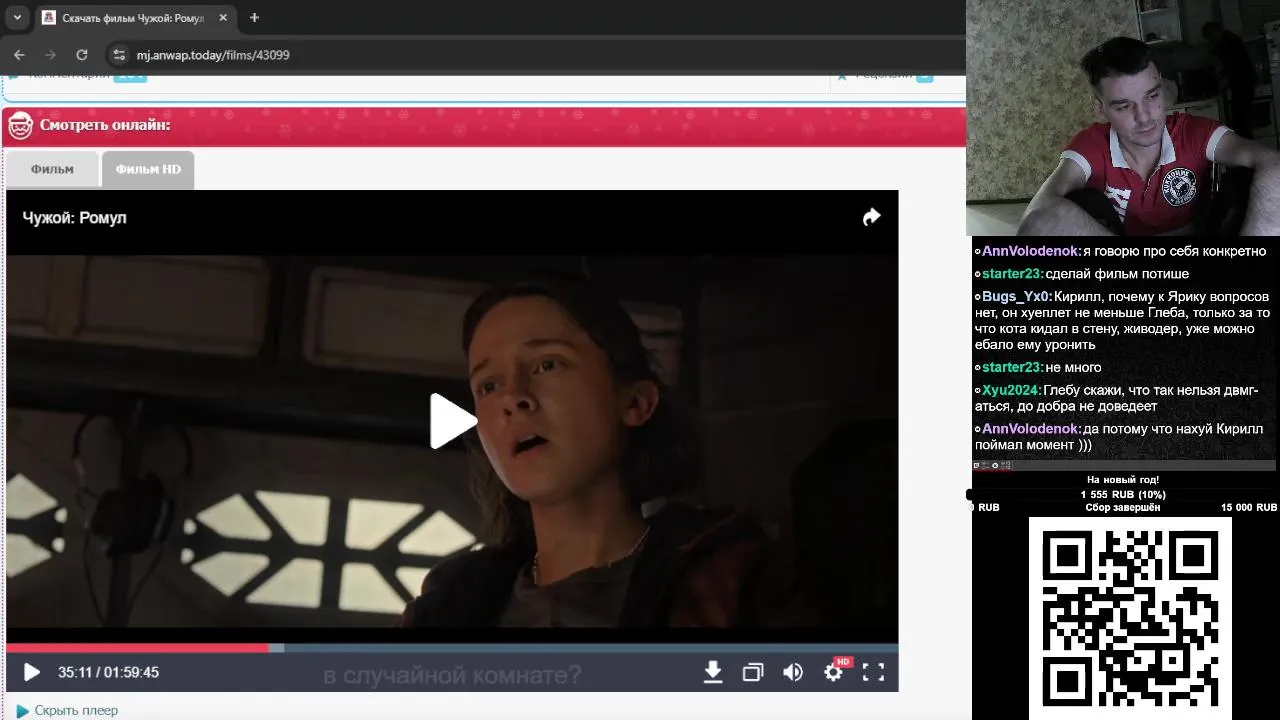Open player quality settings gear
This screenshot has height=720, width=1280.
pos(833,672)
